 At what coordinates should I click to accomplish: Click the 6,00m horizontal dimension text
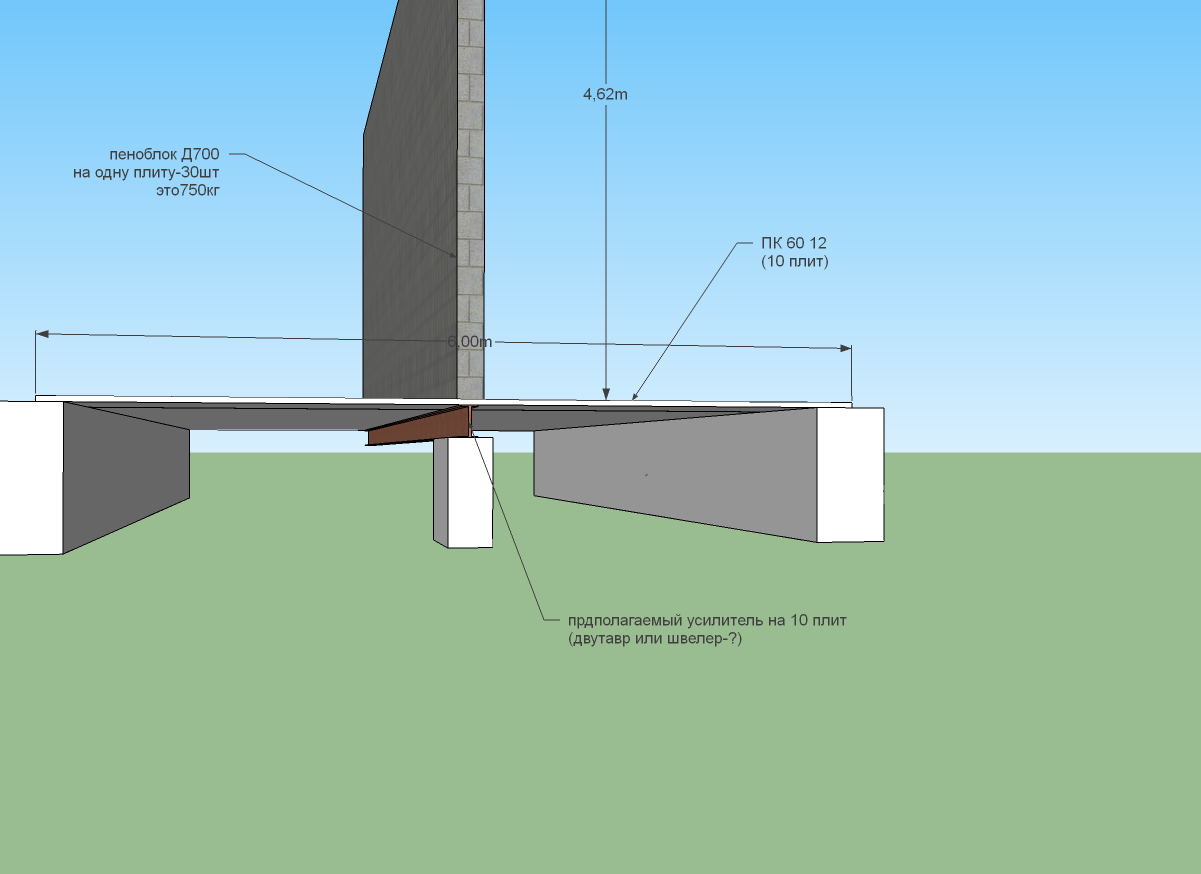pos(470,341)
